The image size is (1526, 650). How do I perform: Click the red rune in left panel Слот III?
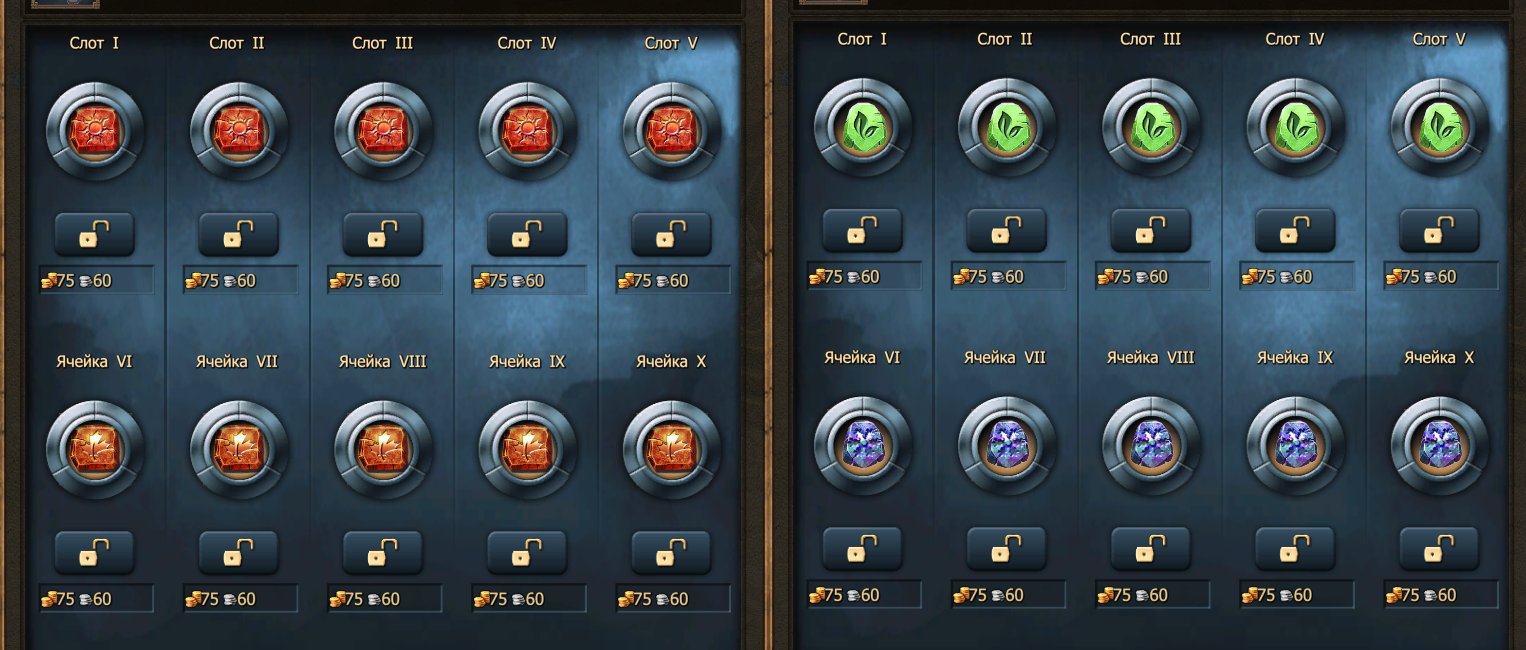tap(383, 131)
